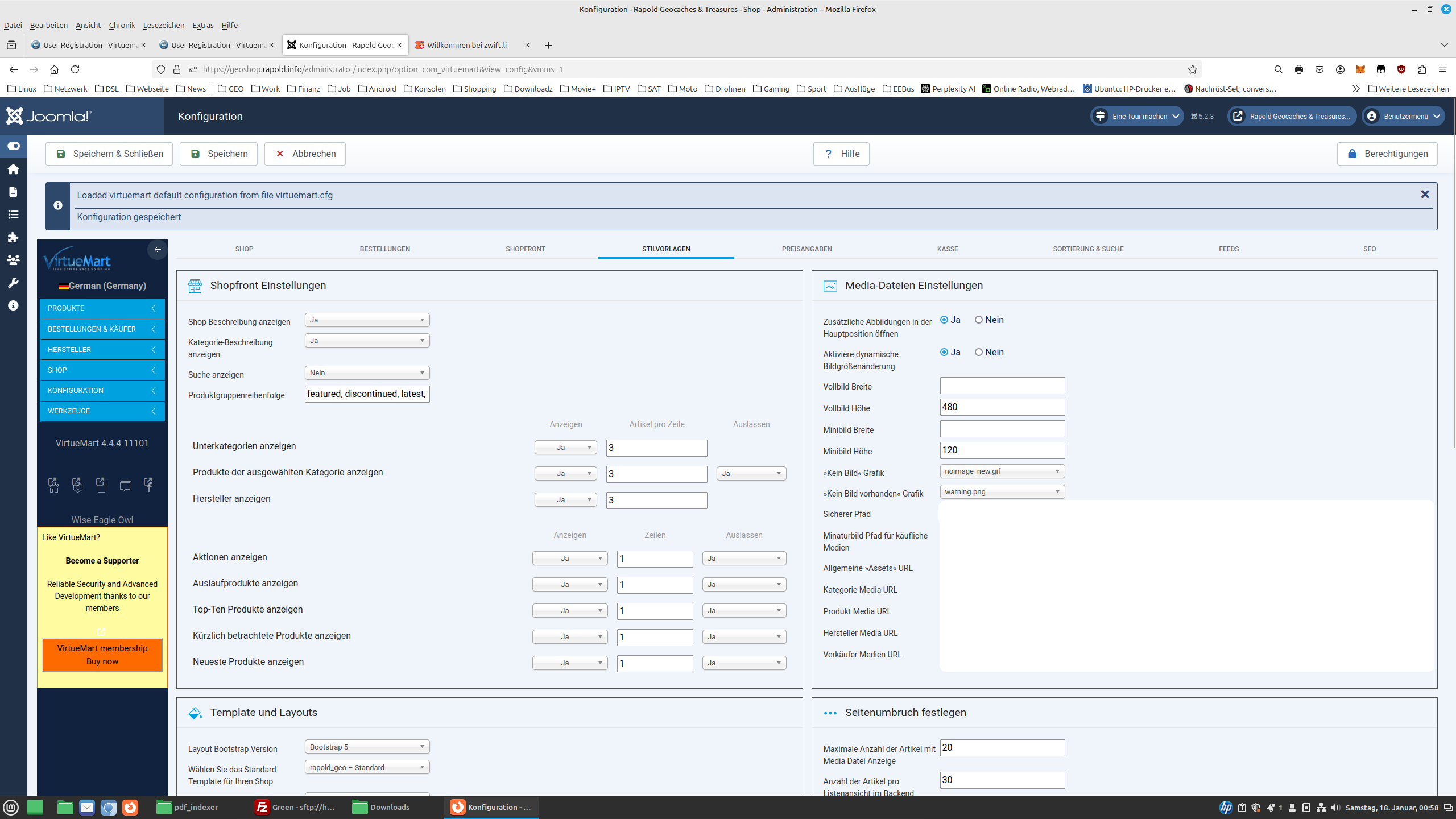Click the Firefox bookmark star icon
This screenshot has height=819, width=1456.
(x=1193, y=69)
